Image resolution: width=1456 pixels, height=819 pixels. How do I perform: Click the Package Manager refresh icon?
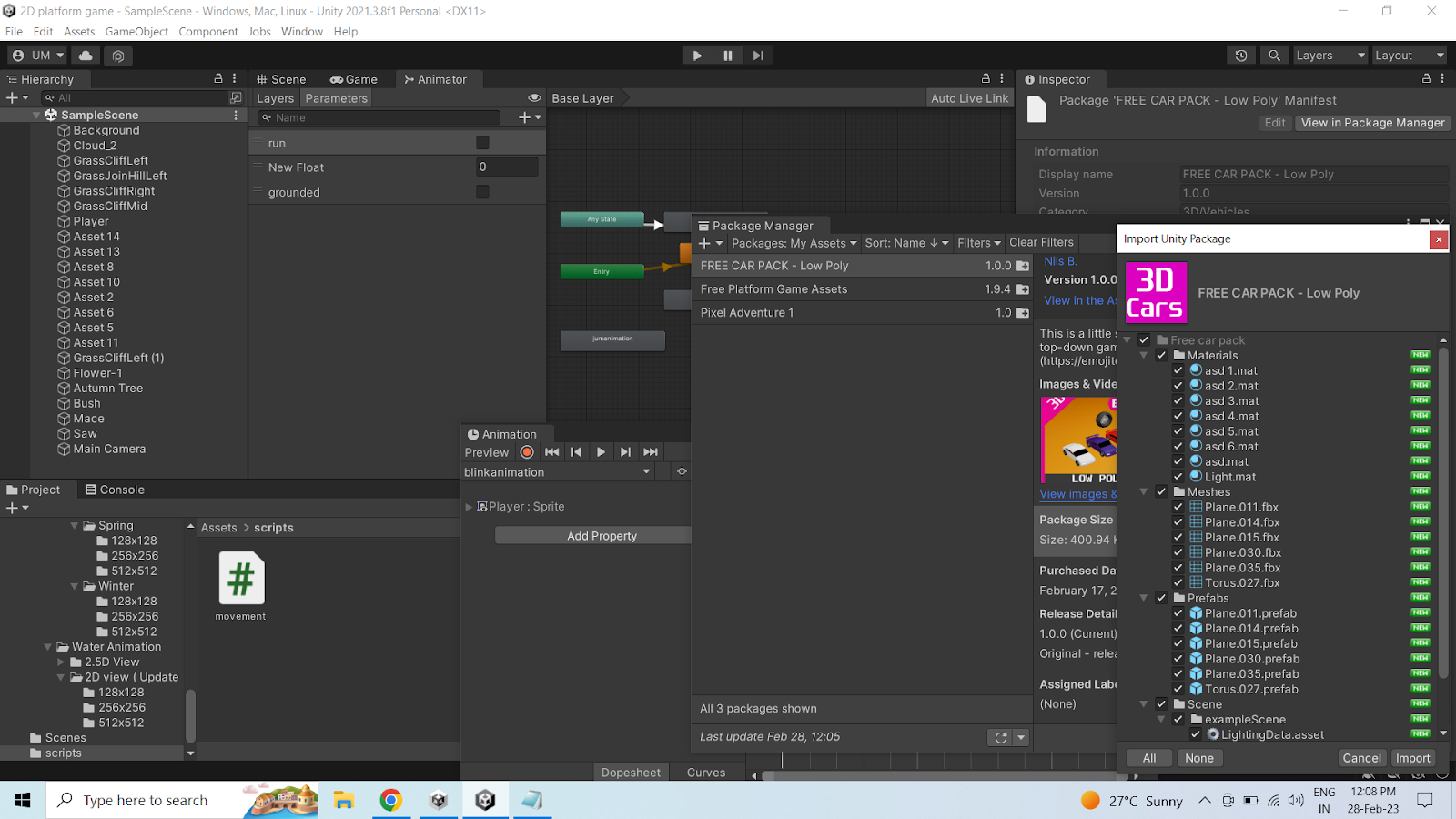(1001, 737)
